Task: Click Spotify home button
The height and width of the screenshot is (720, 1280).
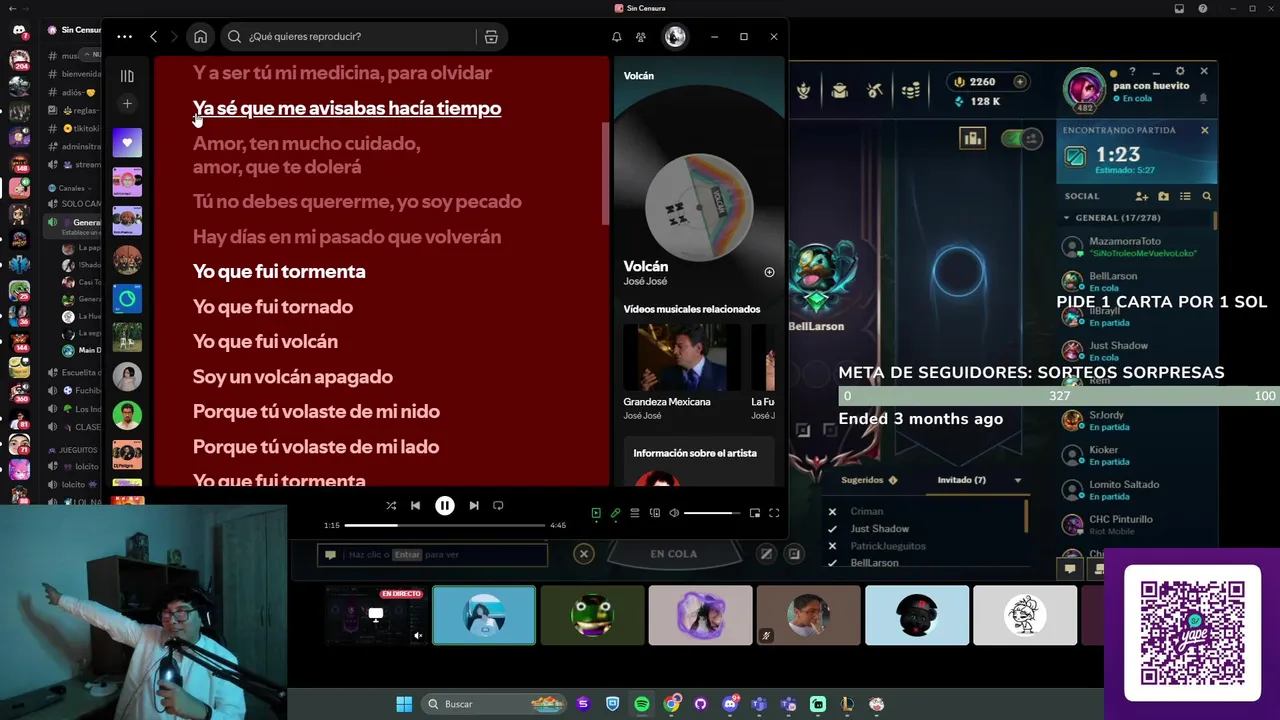Action: 201,37
